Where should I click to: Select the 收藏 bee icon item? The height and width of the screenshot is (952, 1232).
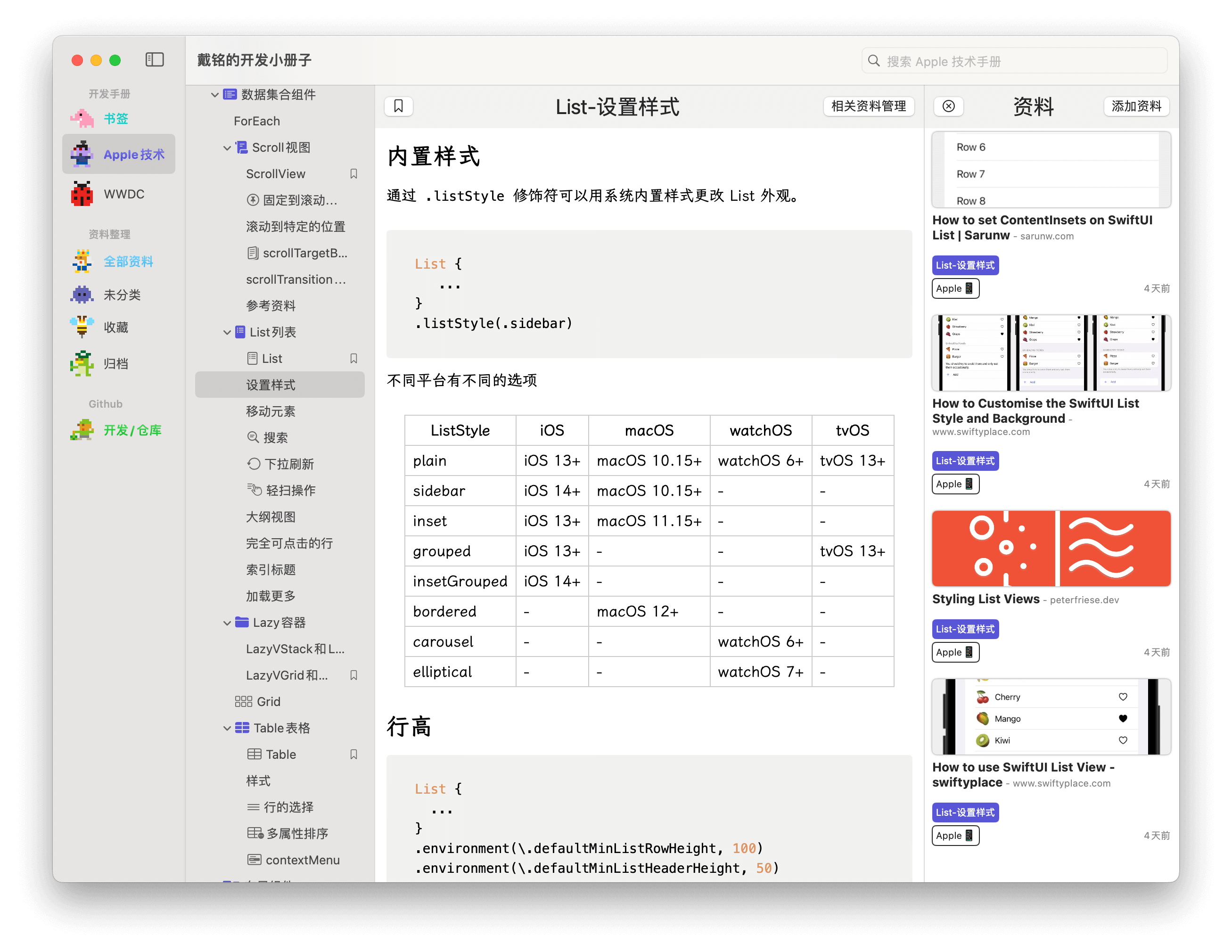tap(115, 327)
